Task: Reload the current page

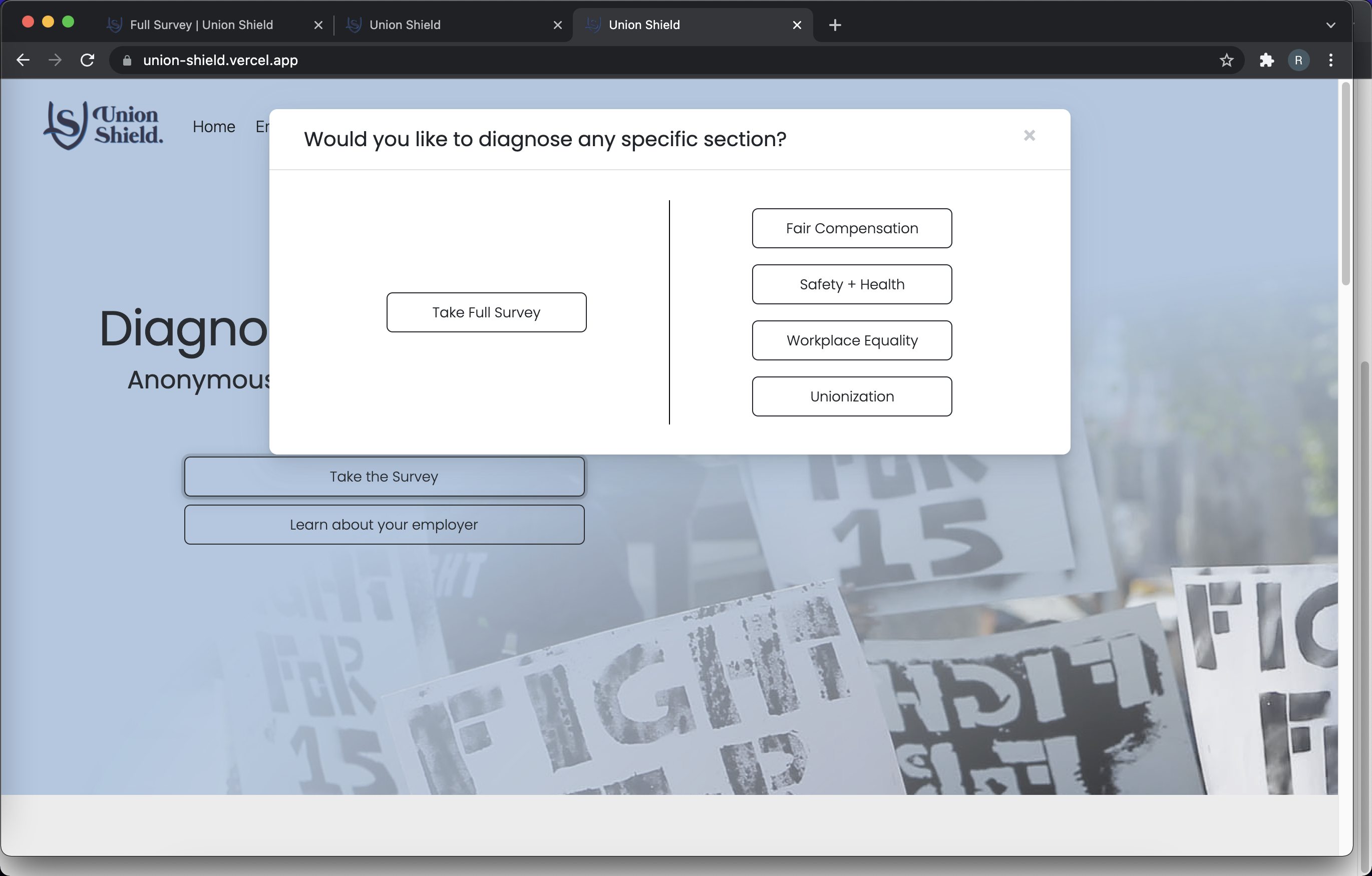Action: coord(87,60)
